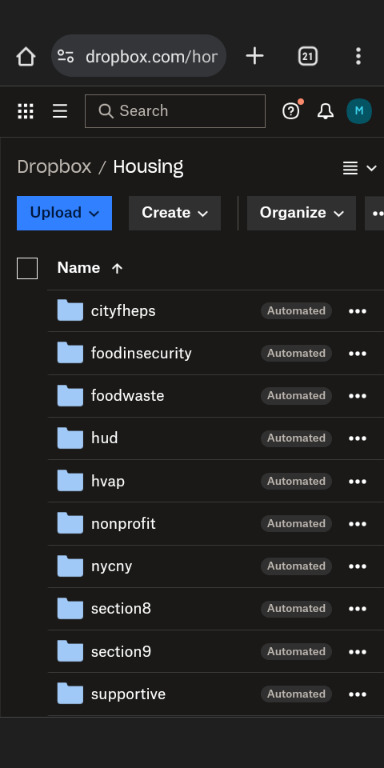The height and width of the screenshot is (768, 384).
Task: Open more options for supportive
Action: point(358,695)
